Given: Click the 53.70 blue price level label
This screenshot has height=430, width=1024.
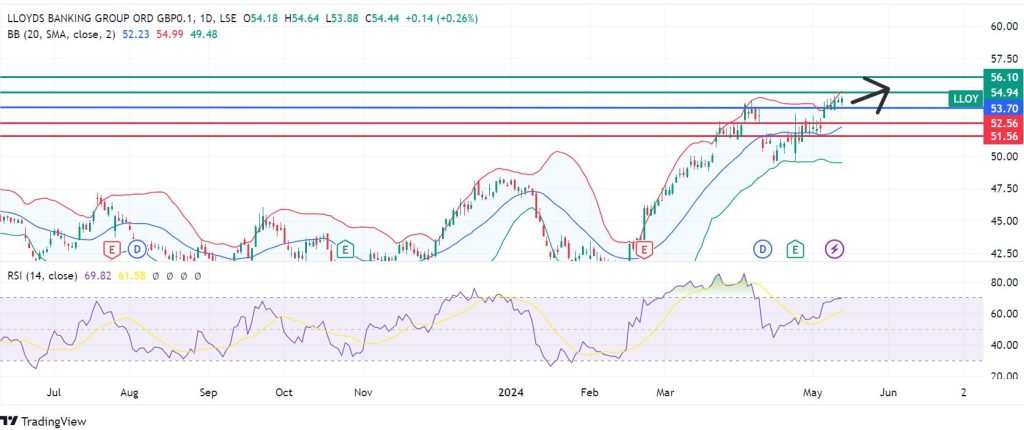Looking at the screenshot, I should [x=1003, y=108].
